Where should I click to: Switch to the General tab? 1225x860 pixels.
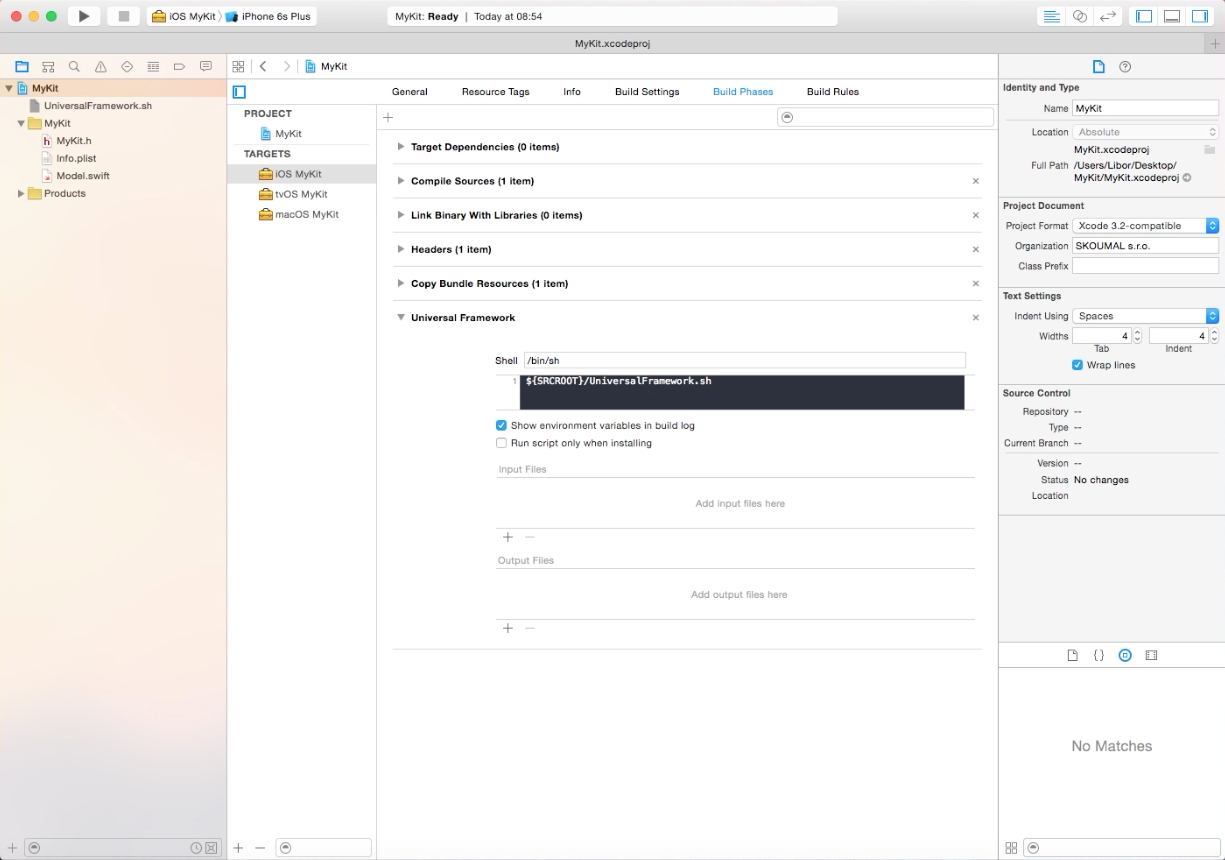pos(410,92)
